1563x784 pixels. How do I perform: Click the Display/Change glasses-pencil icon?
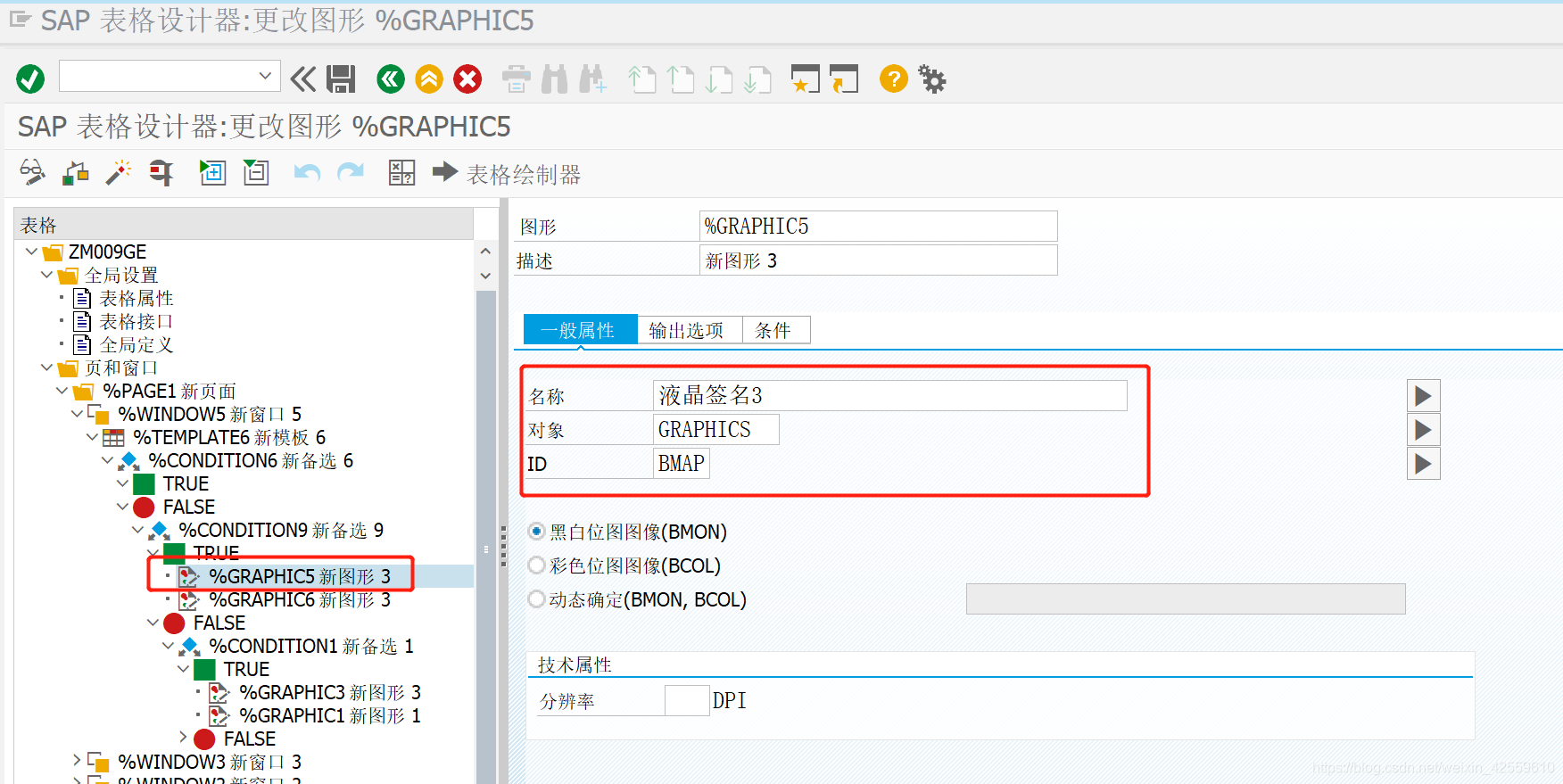(x=32, y=172)
